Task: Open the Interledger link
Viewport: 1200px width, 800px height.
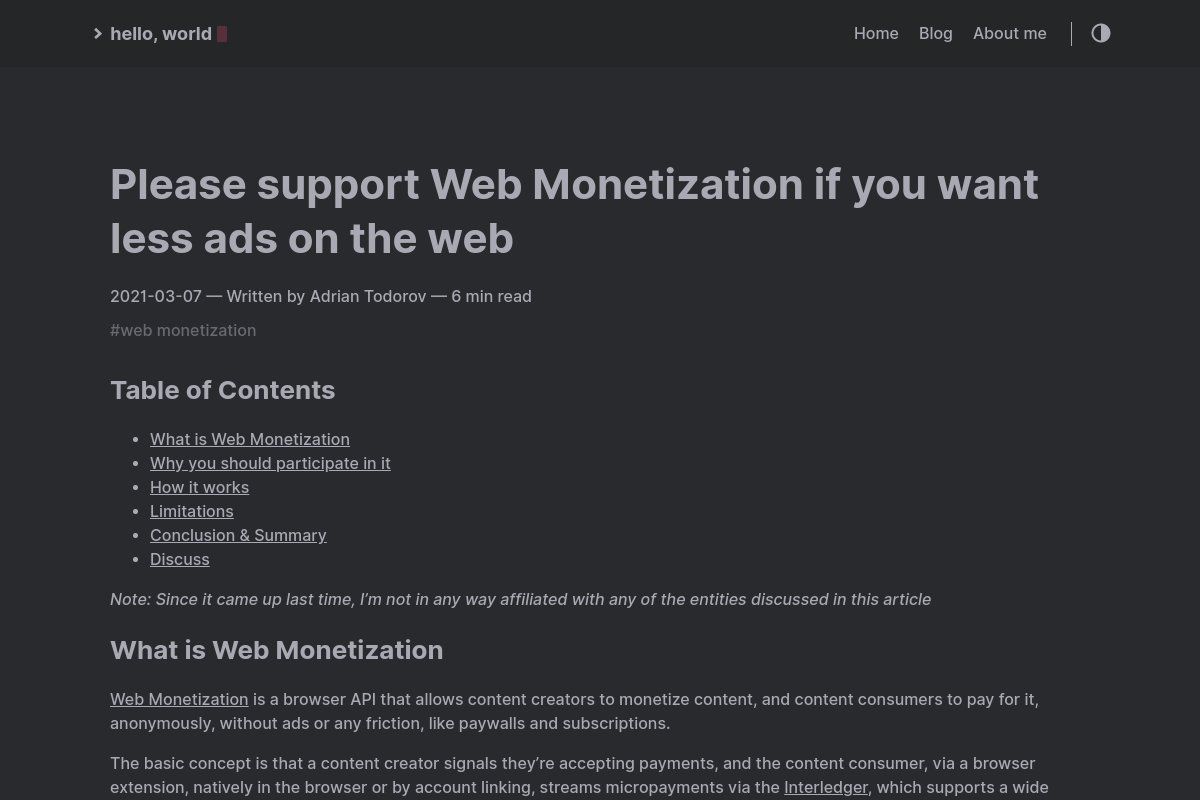Action: coord(826,787)
